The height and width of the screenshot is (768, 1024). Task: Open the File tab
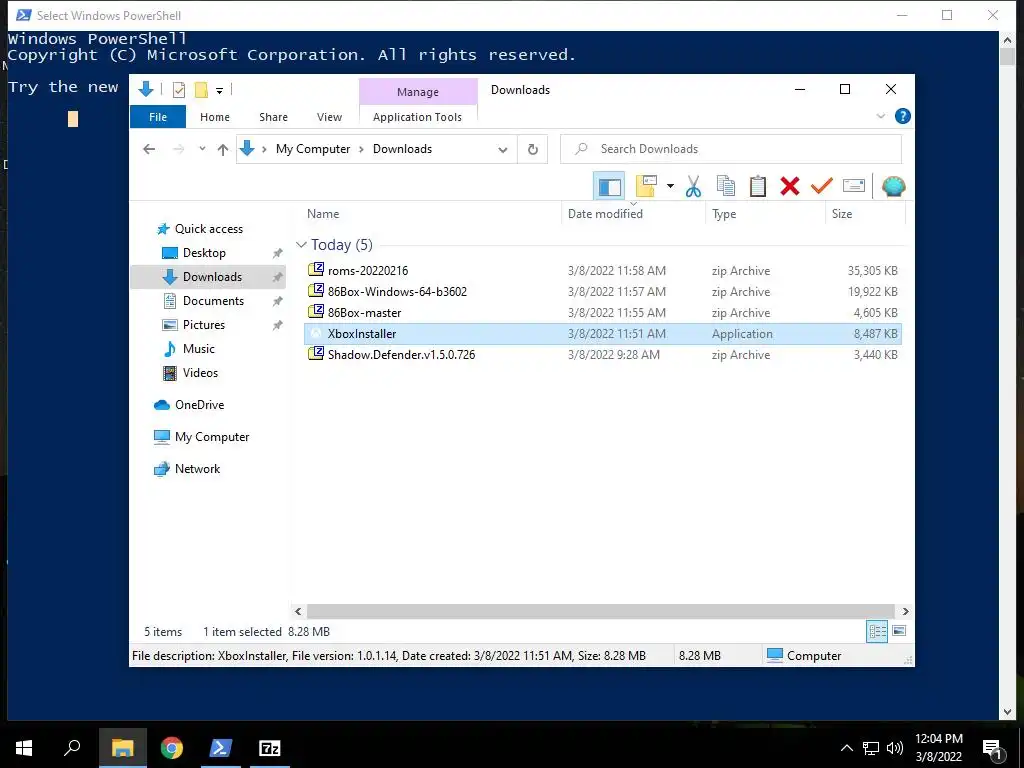[x=158, y=117]
